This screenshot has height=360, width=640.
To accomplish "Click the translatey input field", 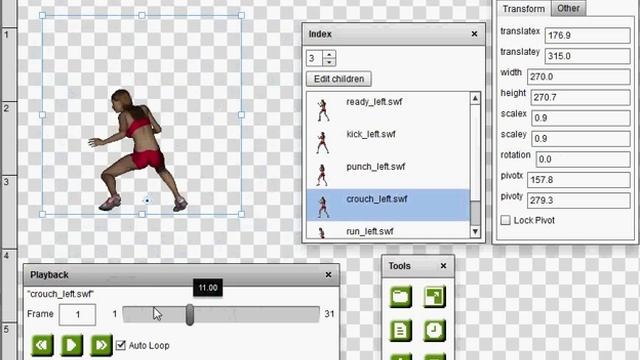I will tap(588, 56).
